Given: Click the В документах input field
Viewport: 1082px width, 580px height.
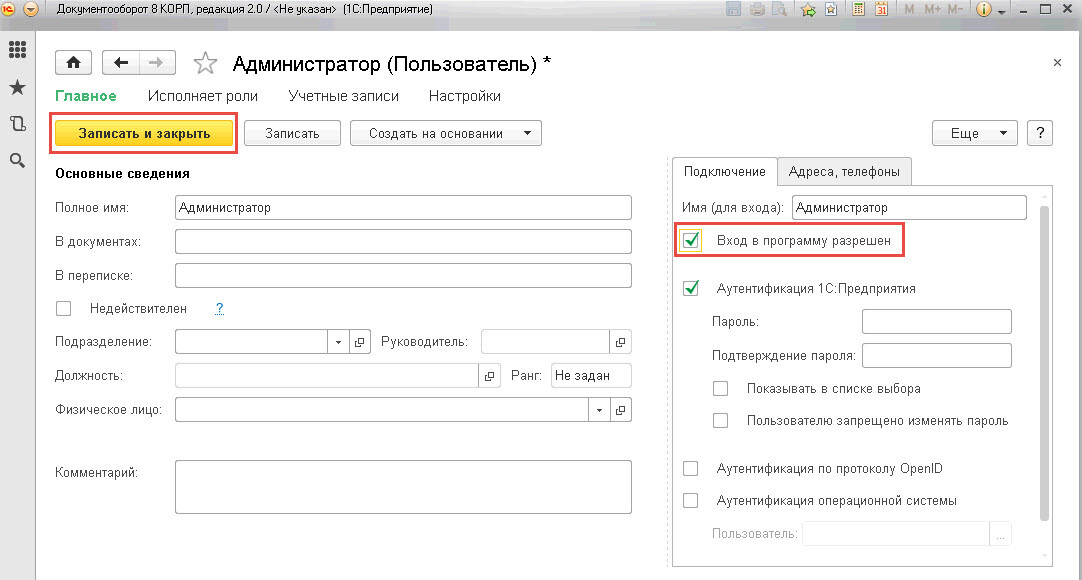Looking at the screenshot, I should 403,241.
